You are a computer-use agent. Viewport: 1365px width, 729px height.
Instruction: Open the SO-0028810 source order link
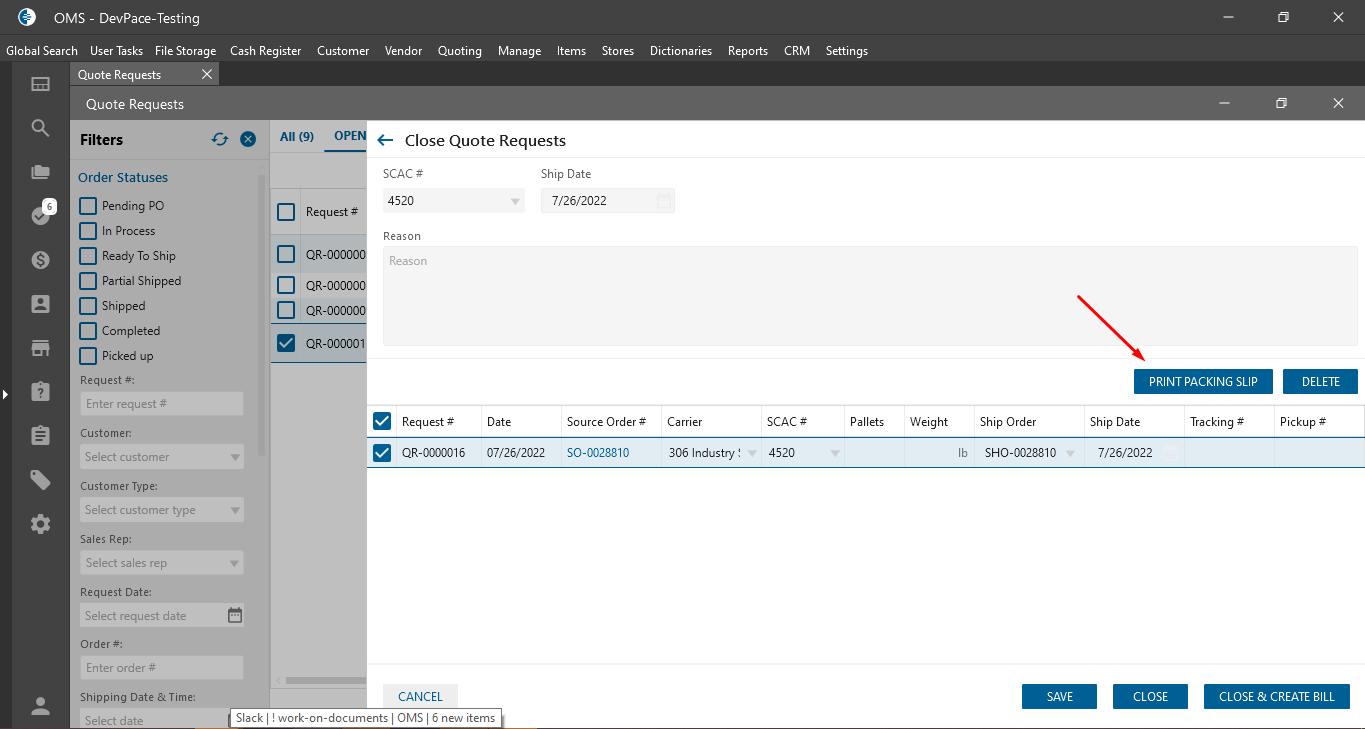(598, 453)
